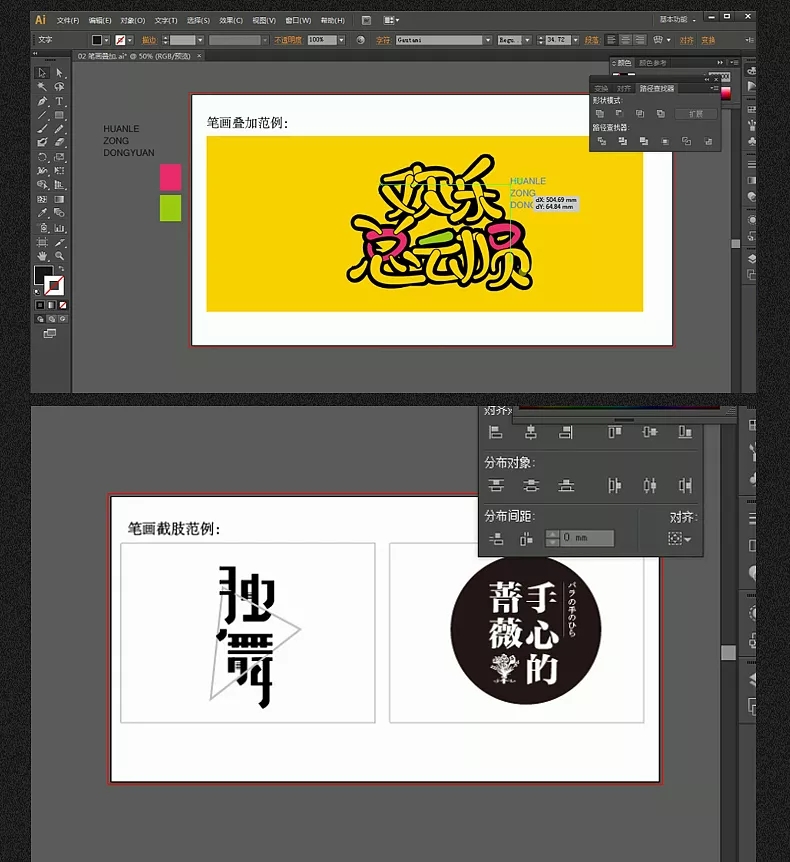Click the 不透明度 link label
Image resolution: width=790 pixels, height=862 pixels.
[x=288, y=40]
